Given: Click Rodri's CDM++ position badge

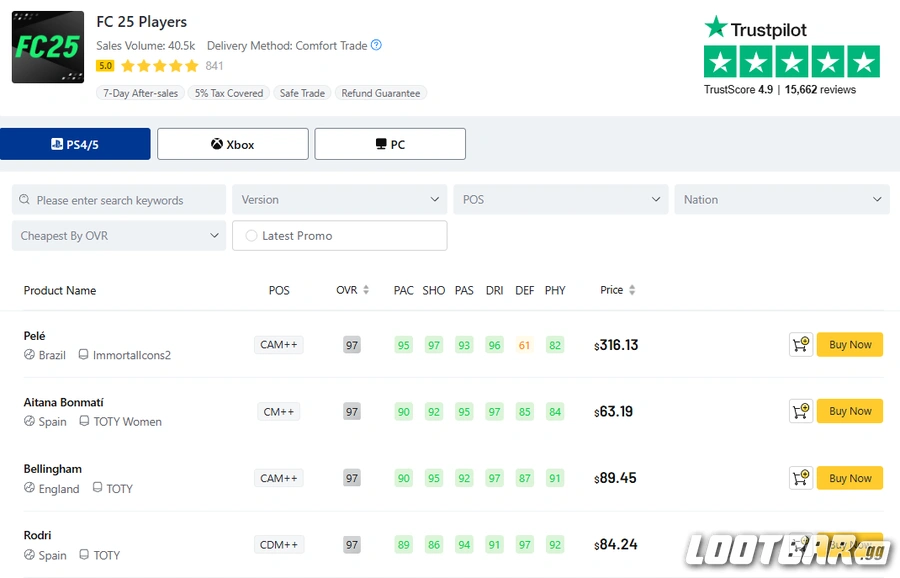Looking at the screenshot, I should pos(279,545).
